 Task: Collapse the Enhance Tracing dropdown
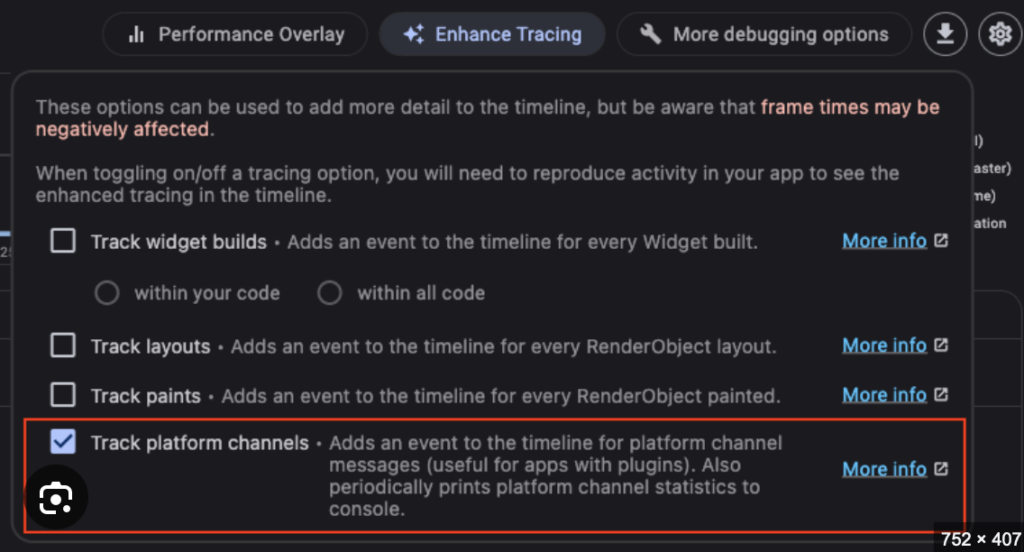[x=492, y=35]
